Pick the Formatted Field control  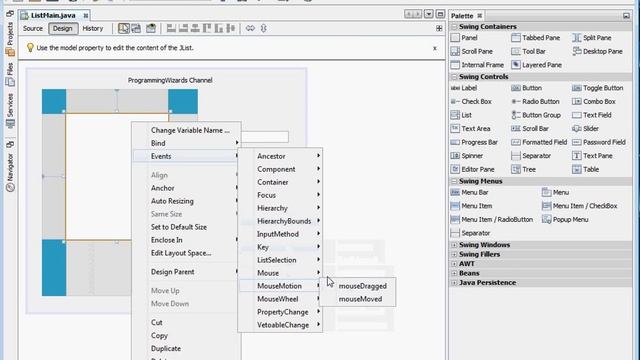point(539,142)
